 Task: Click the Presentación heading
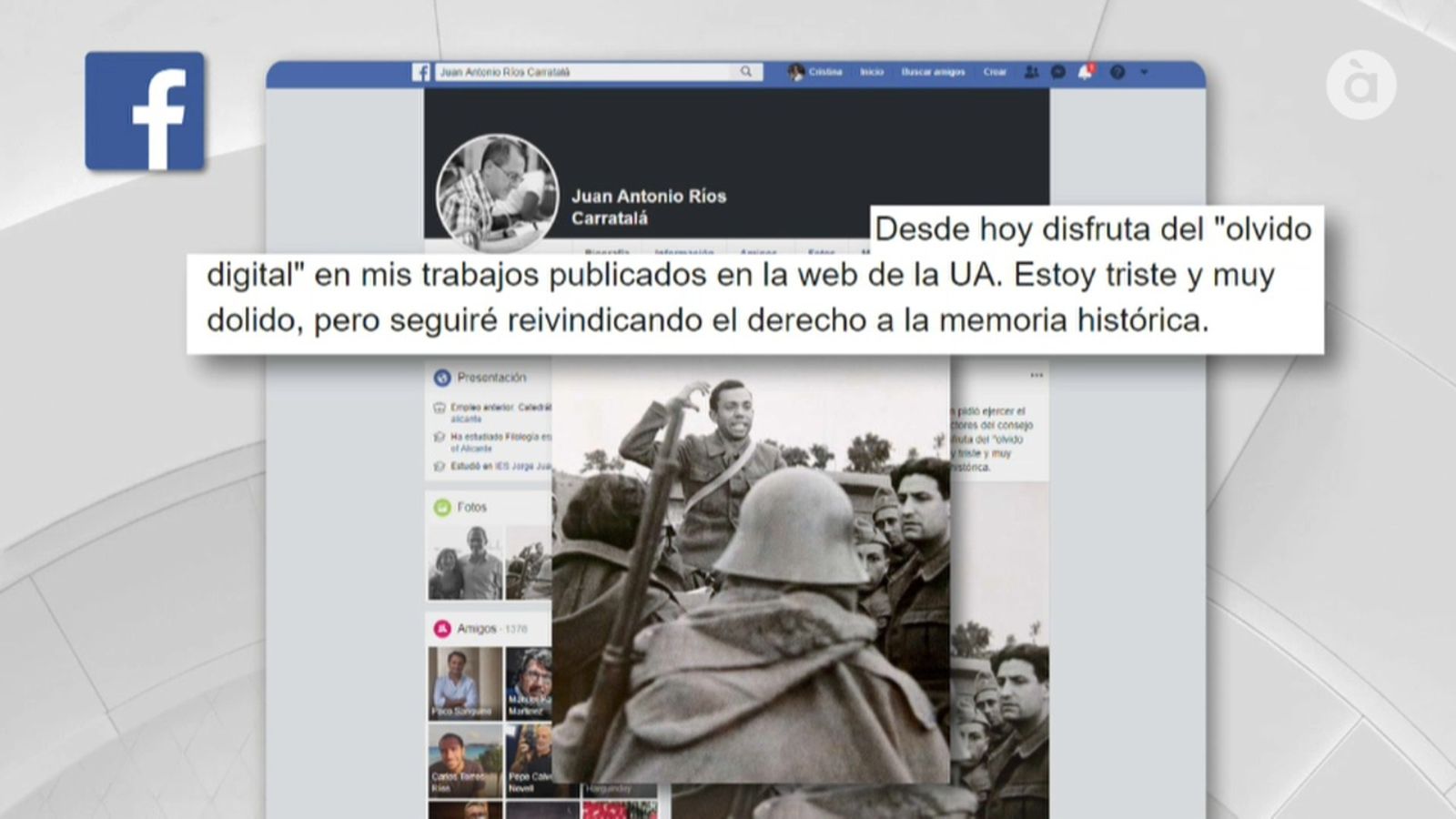pyautogui.click(x=491, y=378)
